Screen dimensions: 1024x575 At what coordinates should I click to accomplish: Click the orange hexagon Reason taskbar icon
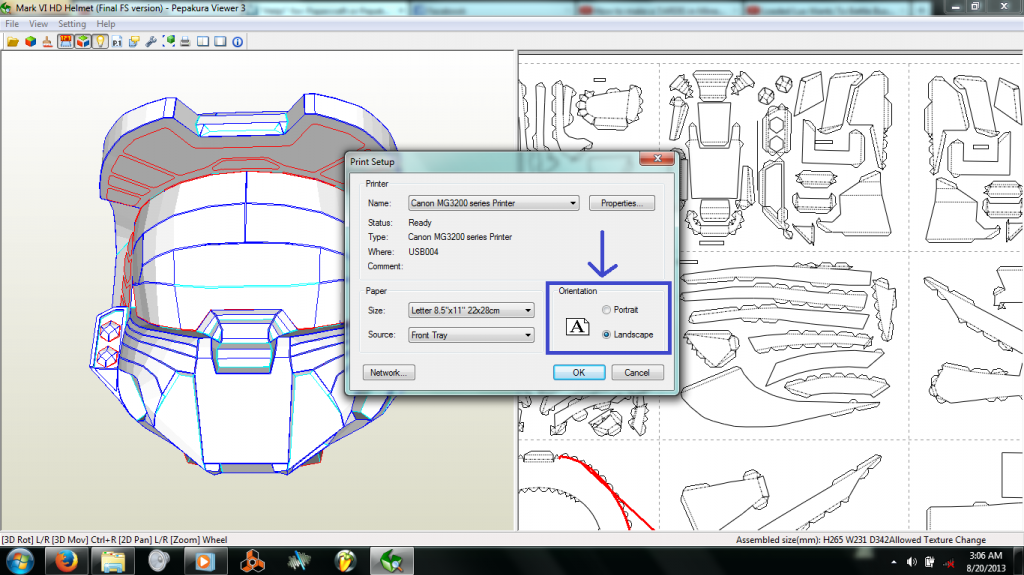click(x=252, y=561)
